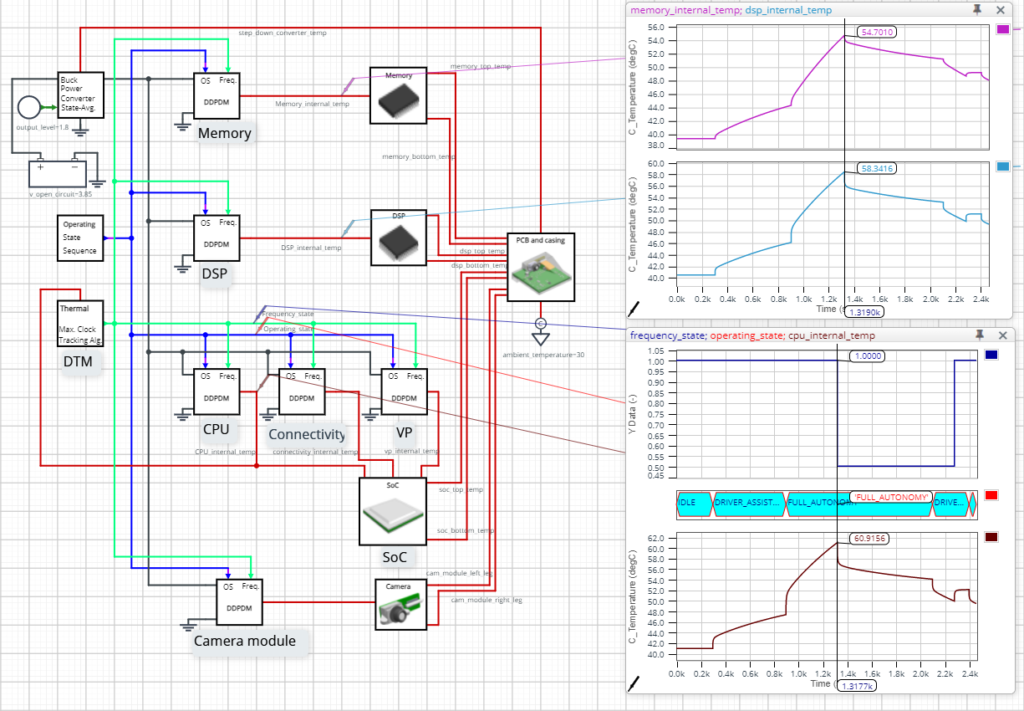Image resolution: width=1024 pixels, height=711 pixels.
Task: Open the PCB and casing component
Action: click(x=543, y=266)
